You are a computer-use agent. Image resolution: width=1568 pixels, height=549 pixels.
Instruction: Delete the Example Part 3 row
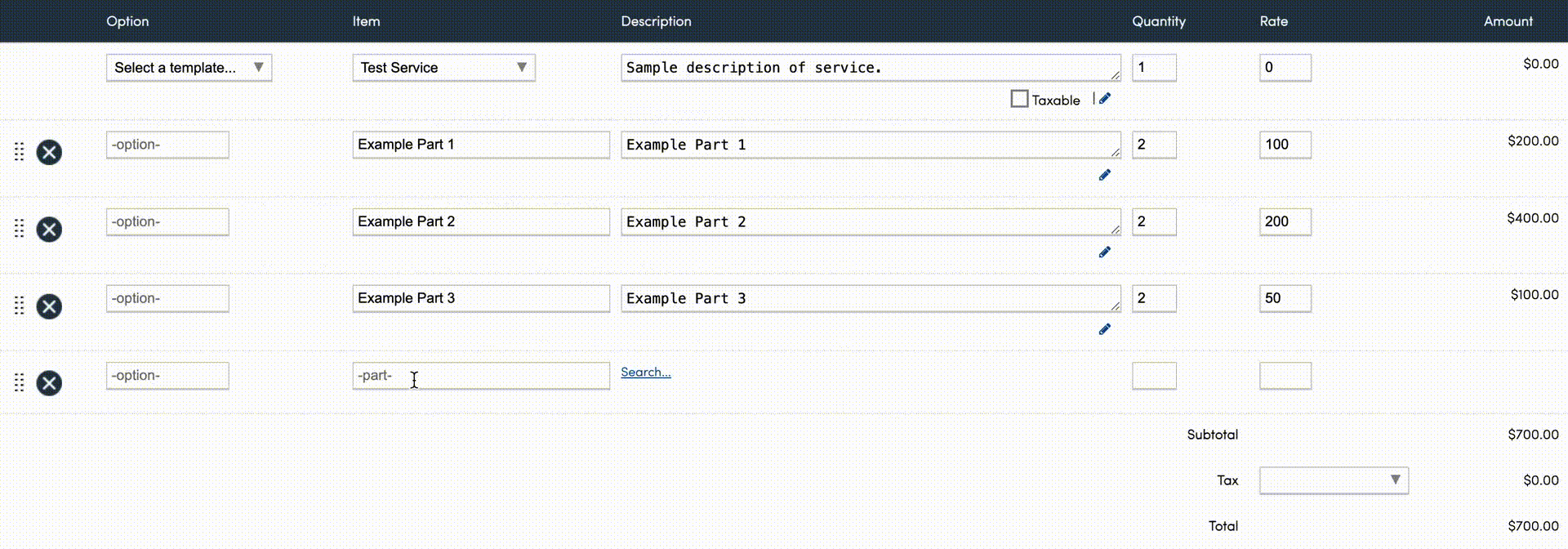click(x=49, y=306)
